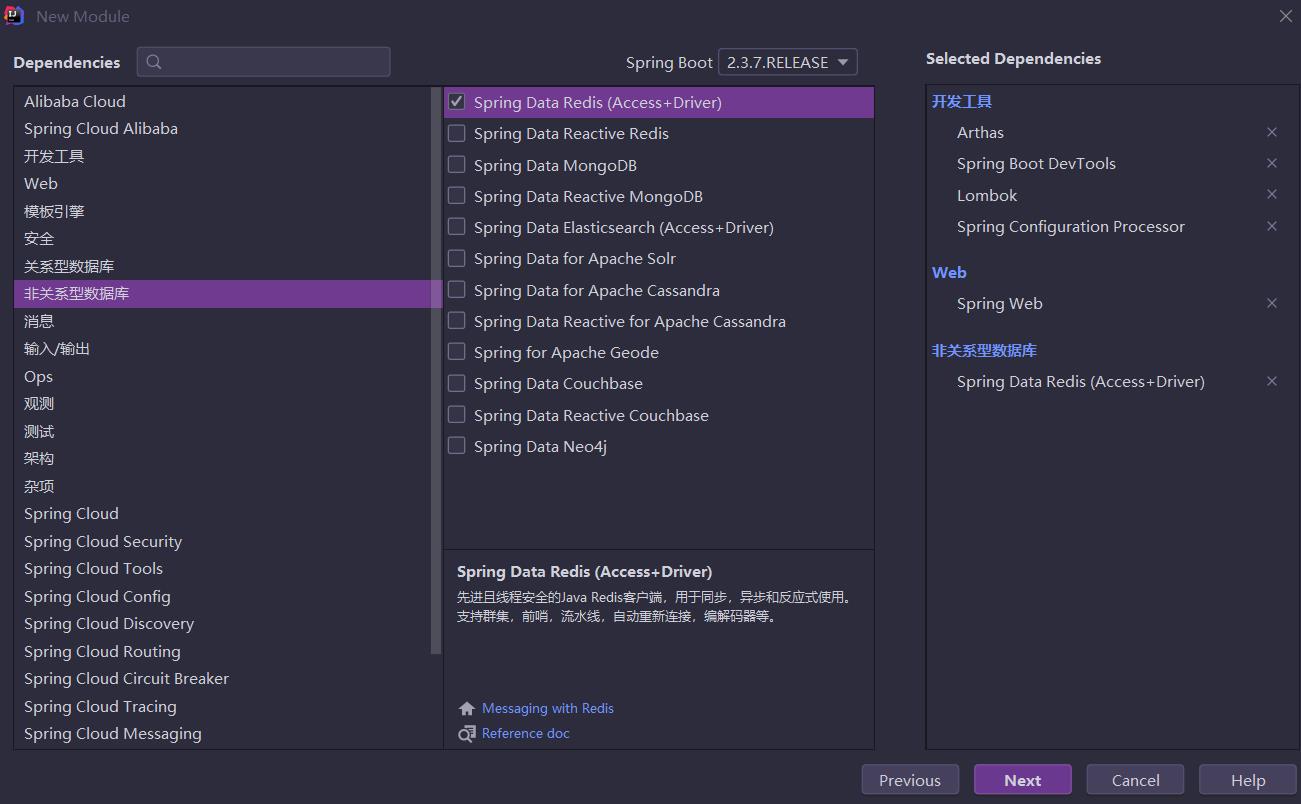Select the 观测 category

(x=222, y=403)
